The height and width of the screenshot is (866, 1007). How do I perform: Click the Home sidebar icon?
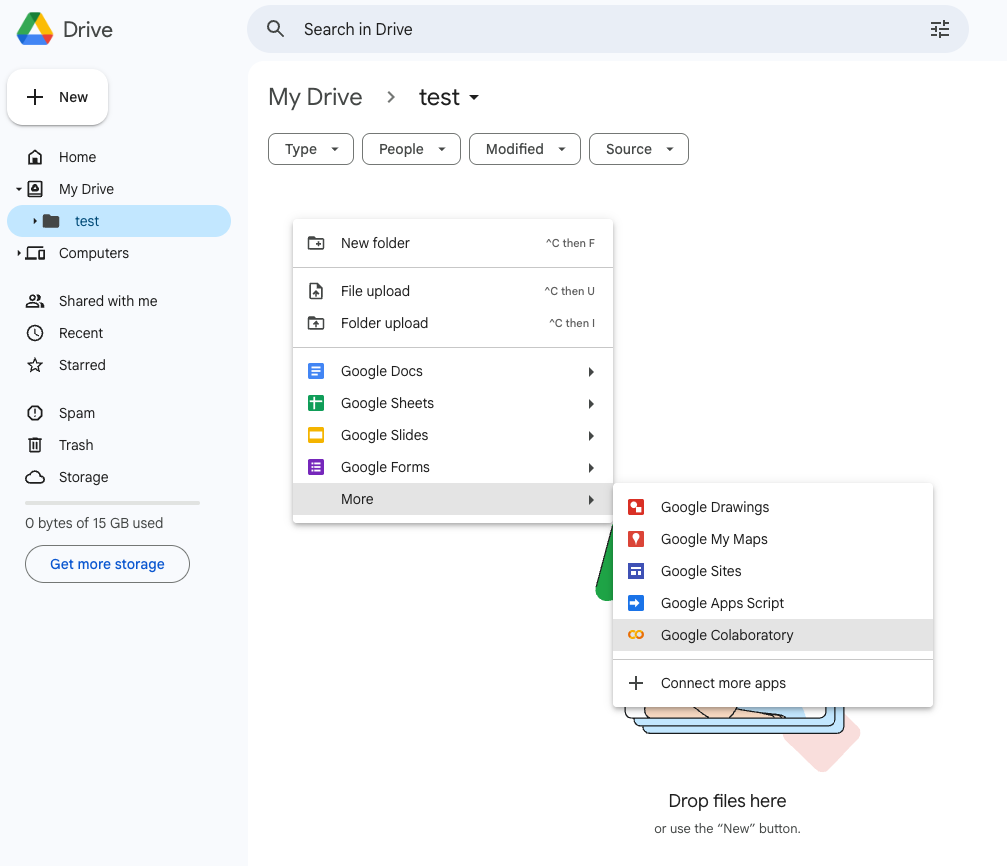click(35, 157)
